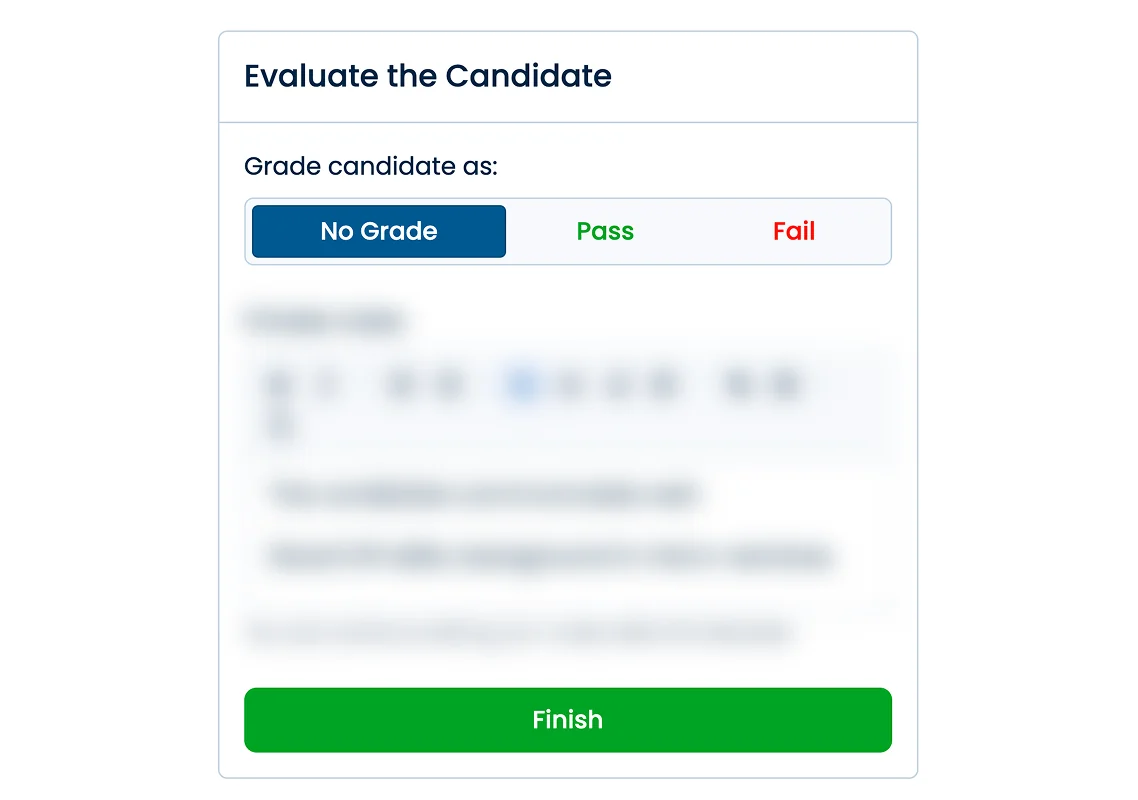
Task: Click the icon on the toolbar's second row
Action: click(279, 425)
